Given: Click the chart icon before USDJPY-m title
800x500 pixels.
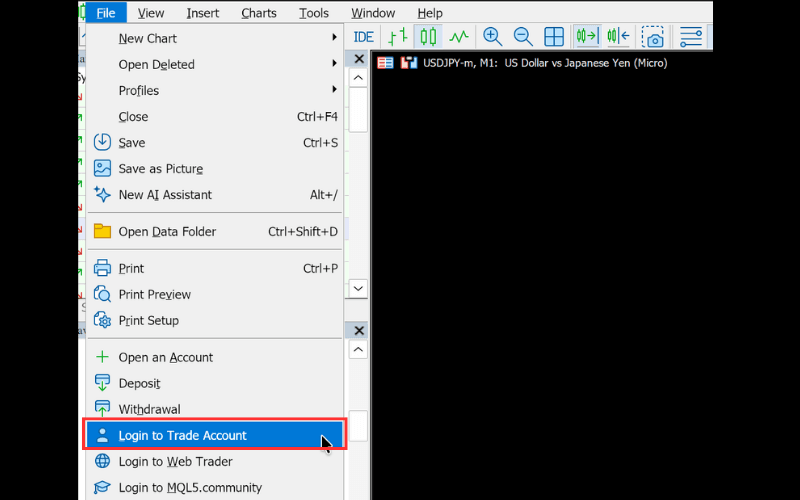Looking at the screenshot, I should coord(409,63).
